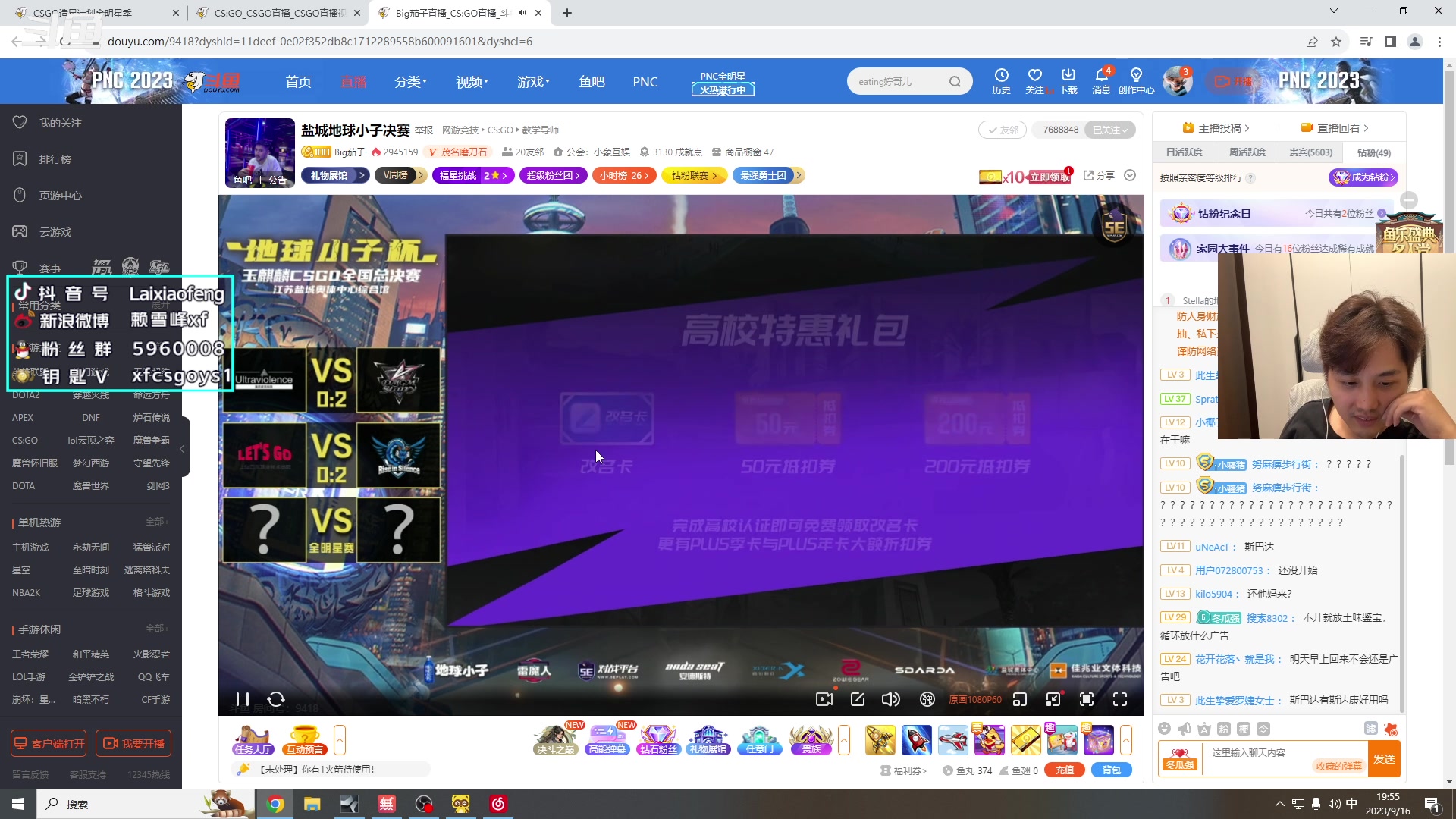This screenshot has height=819, width=1456.
Task: Open the 原画1080P60 quality selector
Action: pos(975,699)
